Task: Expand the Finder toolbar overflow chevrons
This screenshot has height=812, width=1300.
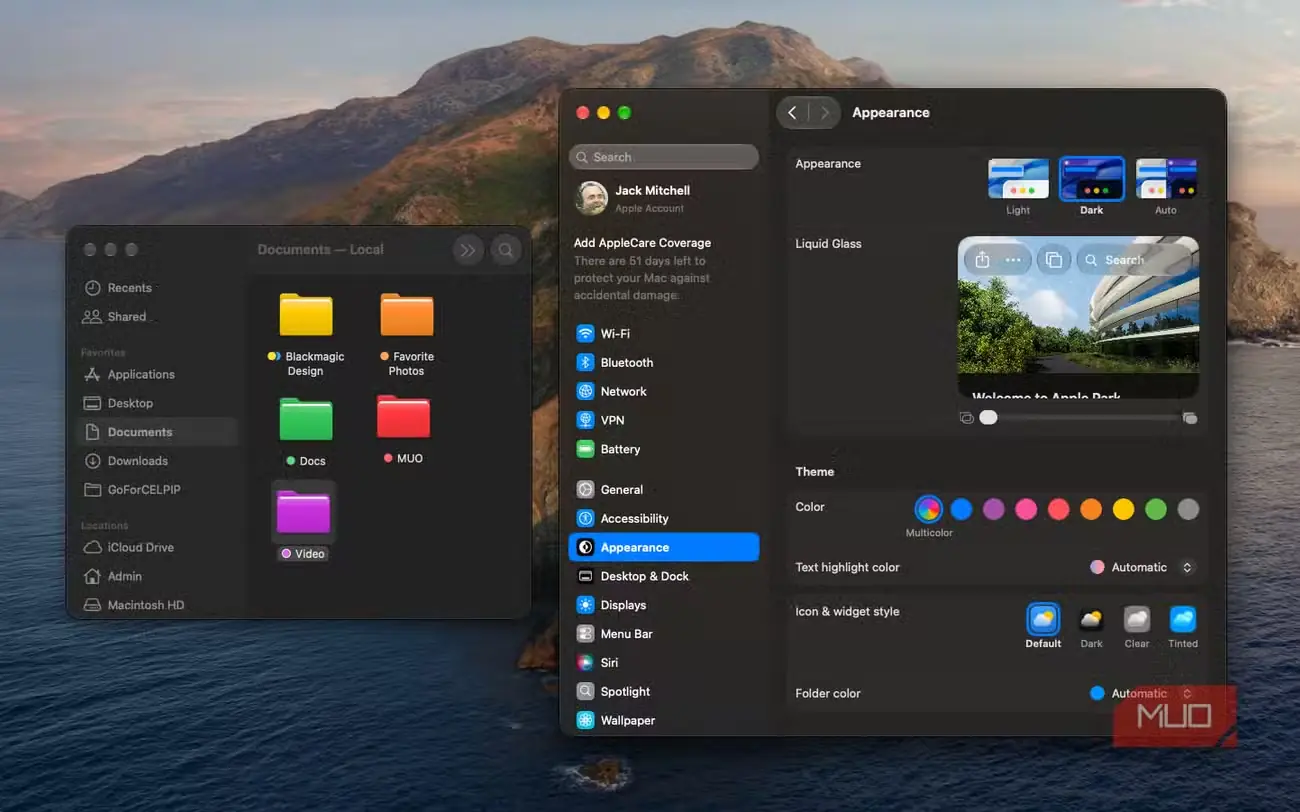Action: pyautogui.click(x=468, y=250)
